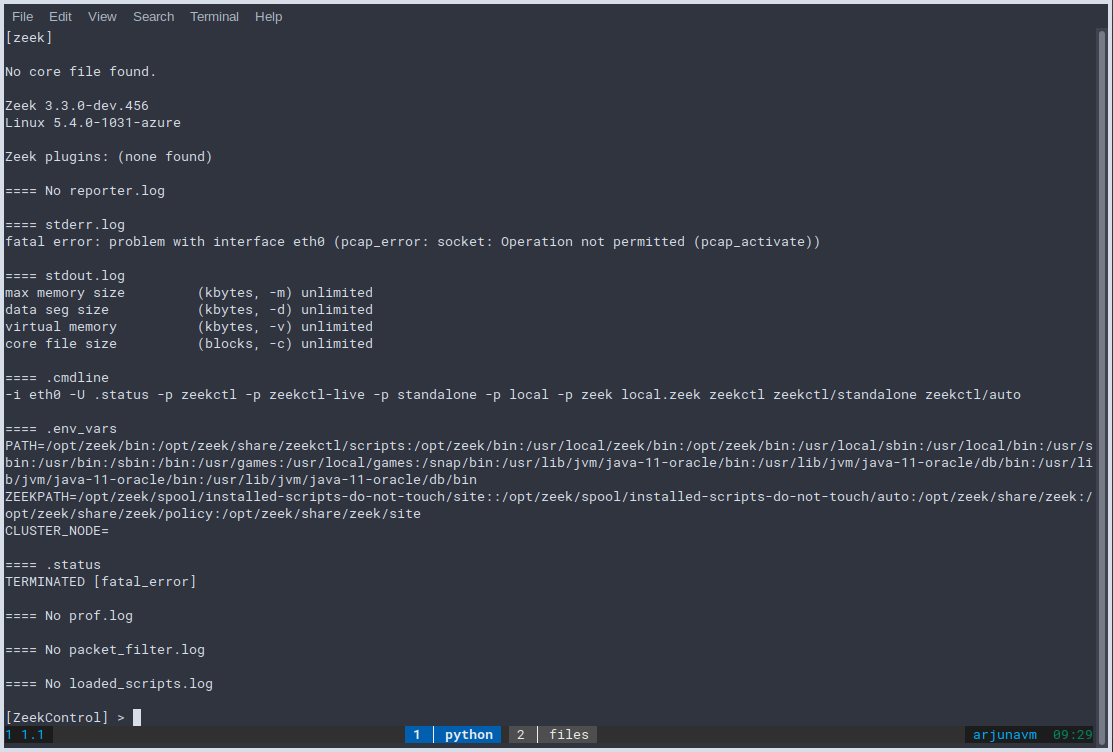The image size is (1113, 752).
Task: Click the '-i eth0 -U .status' command line
Action: coord(512,395)
